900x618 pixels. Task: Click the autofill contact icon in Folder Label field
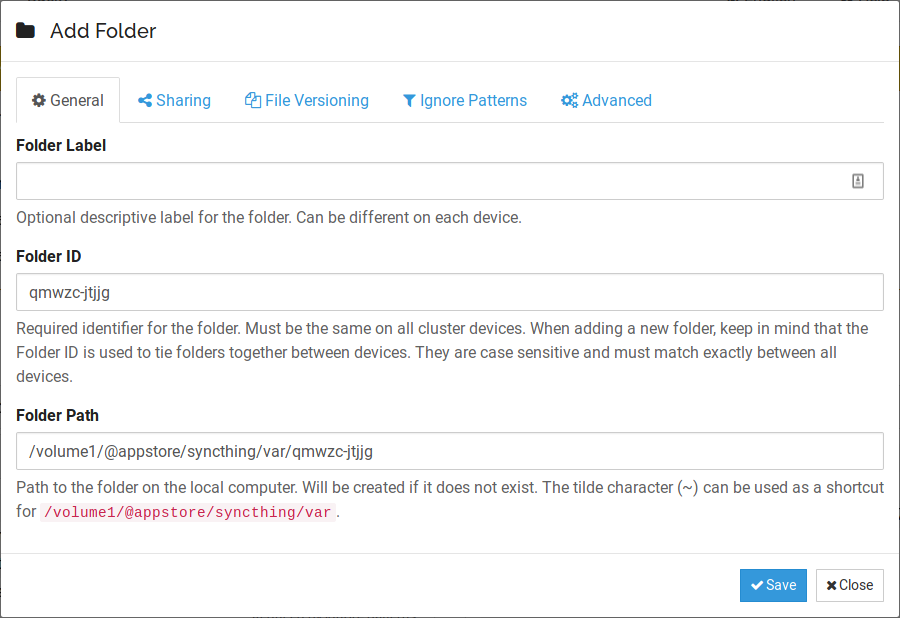coord(858,181)
